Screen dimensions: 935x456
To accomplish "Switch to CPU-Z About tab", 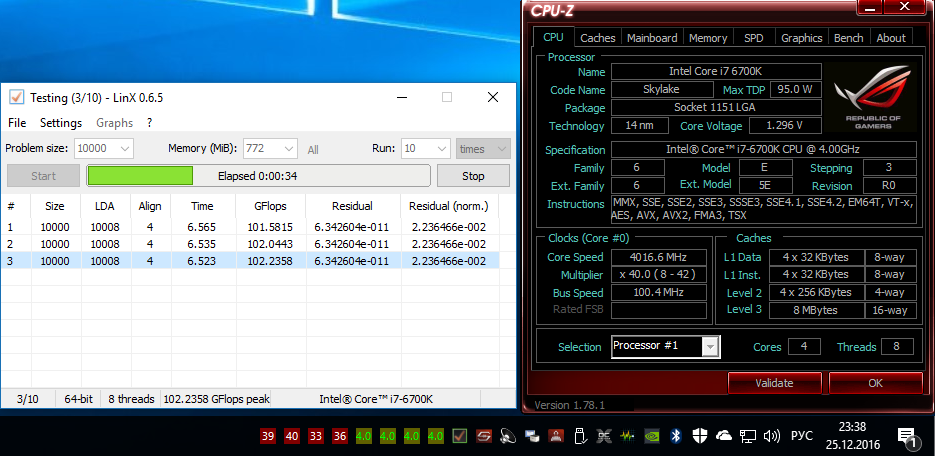I will click(891, 38).
